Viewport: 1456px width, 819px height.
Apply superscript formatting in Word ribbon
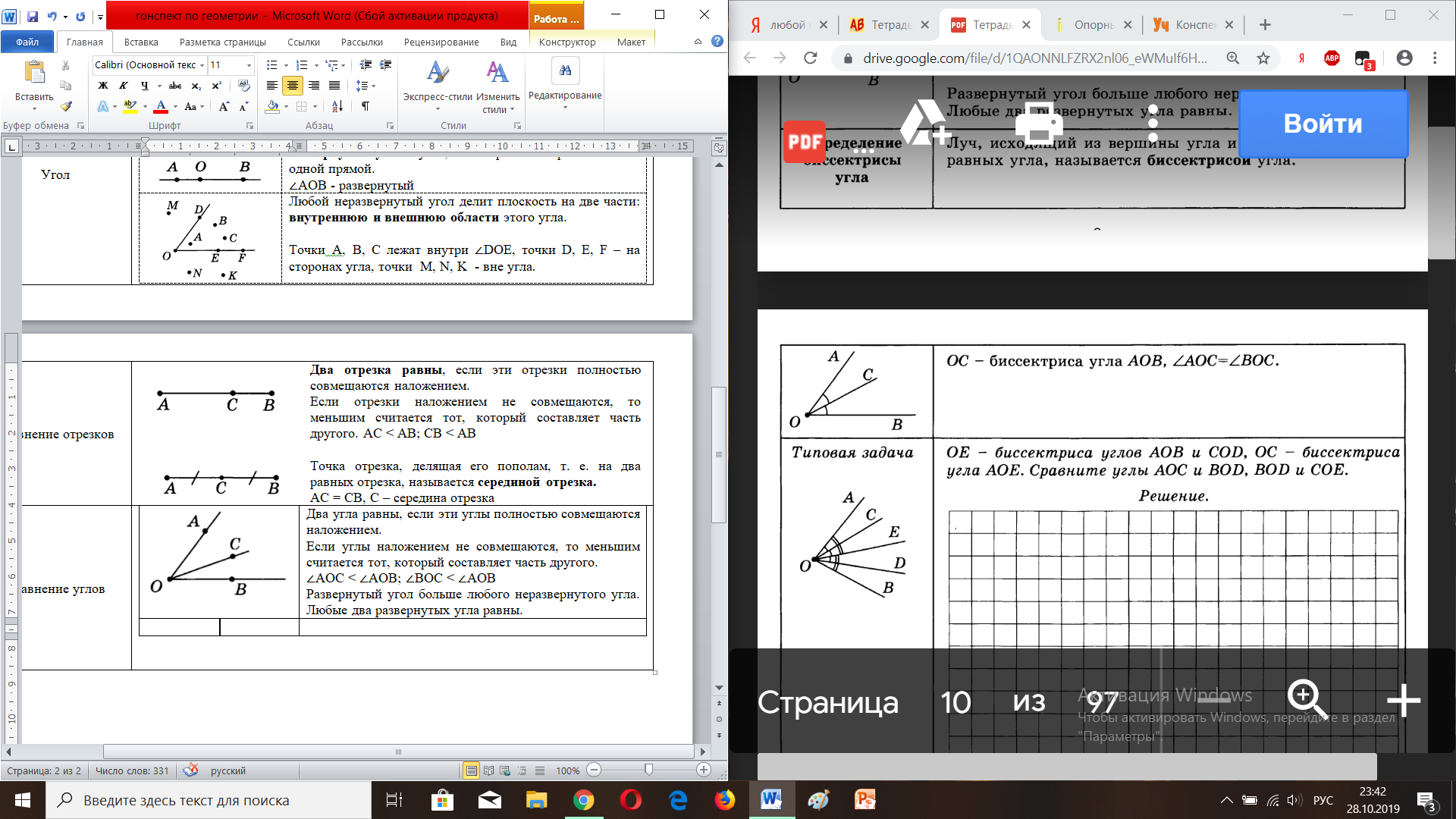coord(217,86)
